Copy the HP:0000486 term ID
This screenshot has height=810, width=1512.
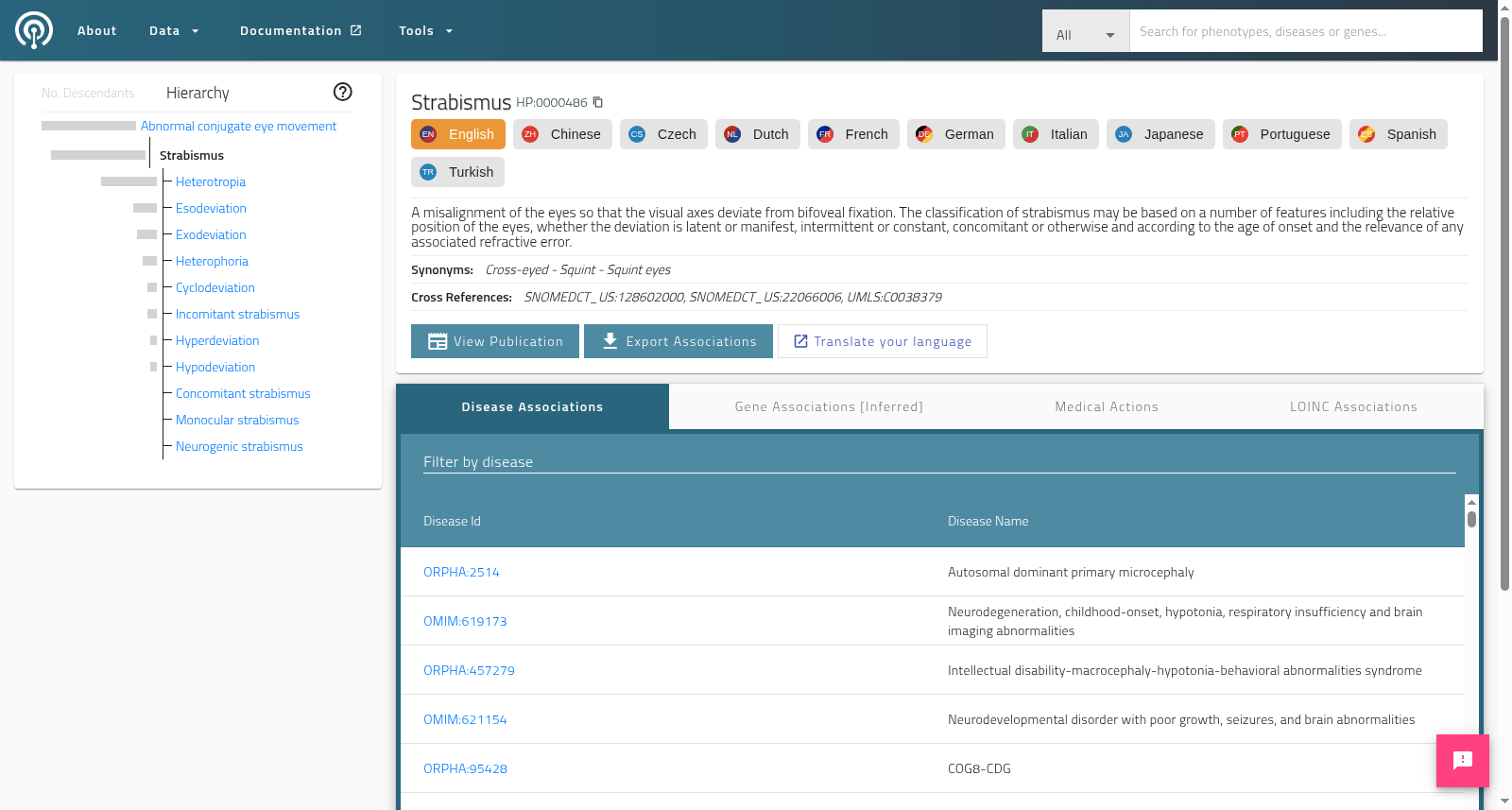(x=598, y=102)
